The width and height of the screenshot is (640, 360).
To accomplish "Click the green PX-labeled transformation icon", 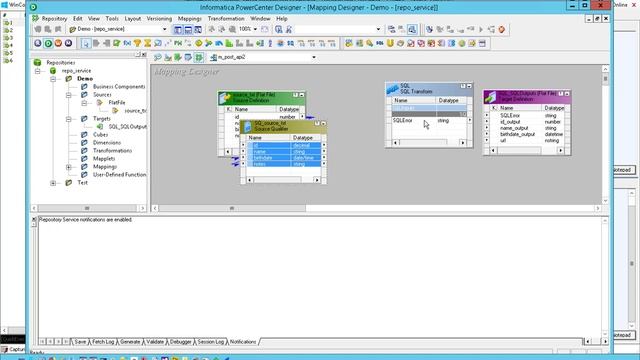I will 178,43.
